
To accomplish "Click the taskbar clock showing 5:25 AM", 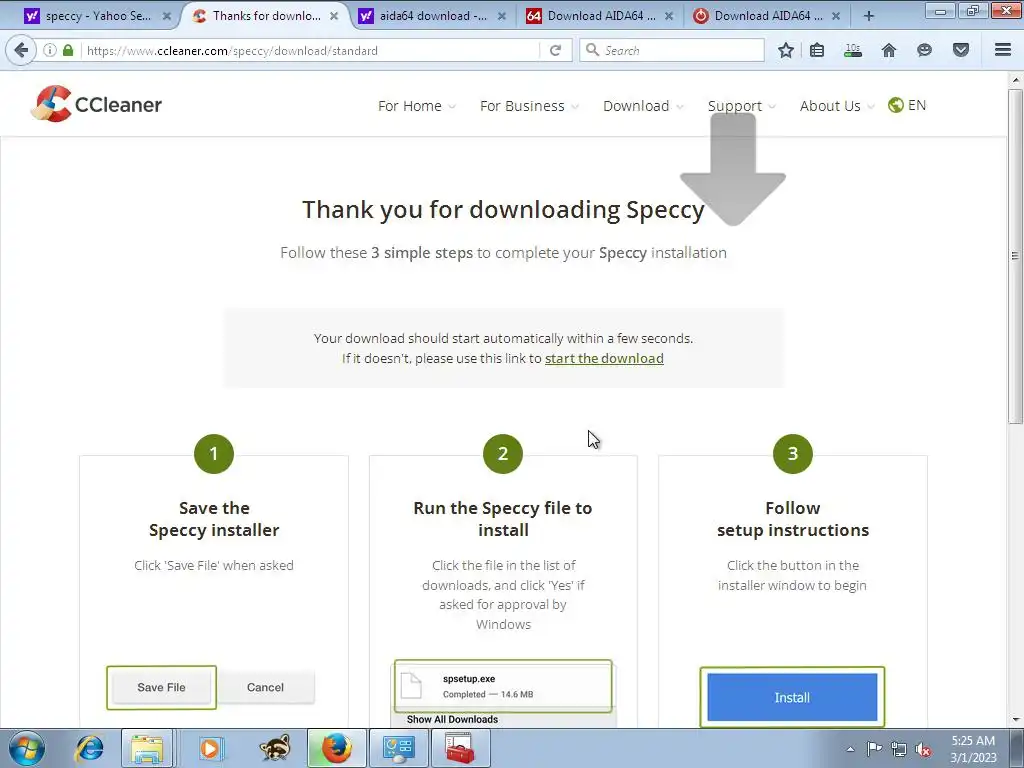I will 973,749.
